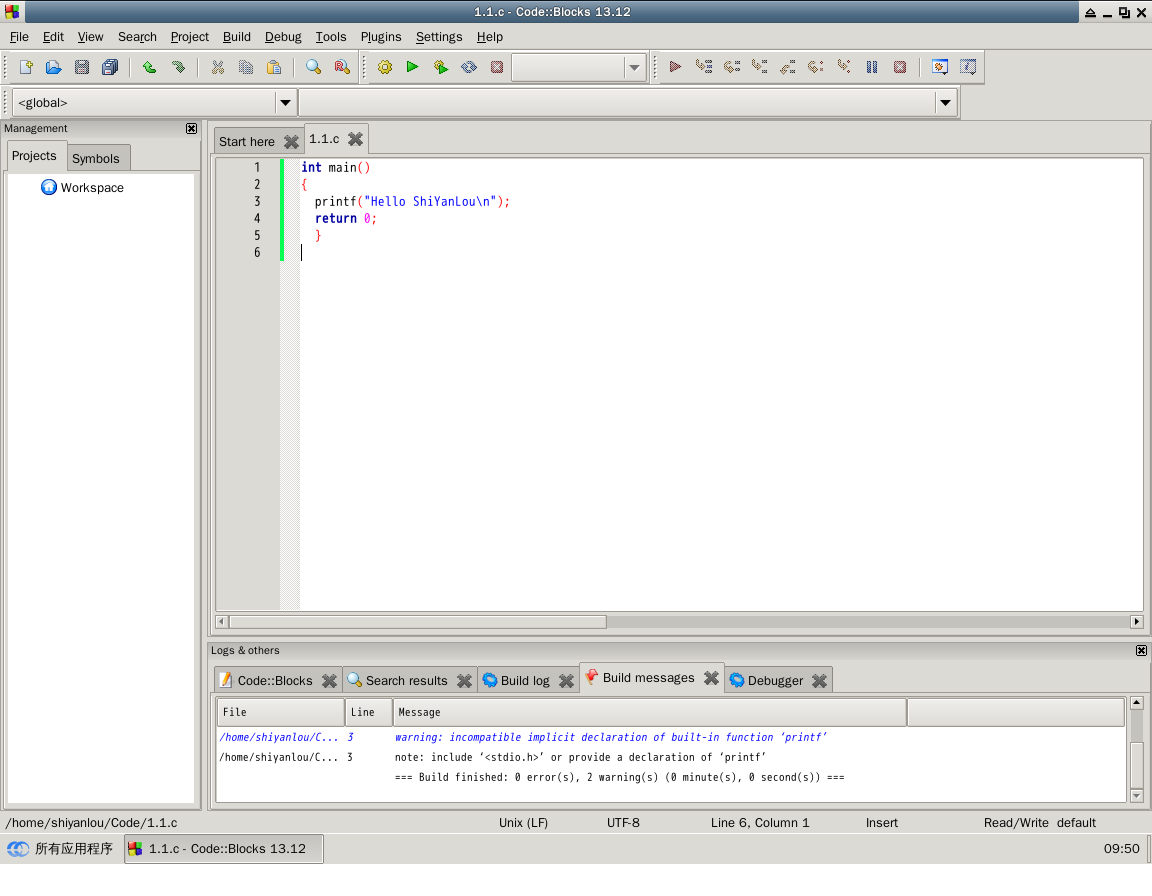1152x896 pixels.
Task: Switch to the Build log tab
Action: [524, 681]
